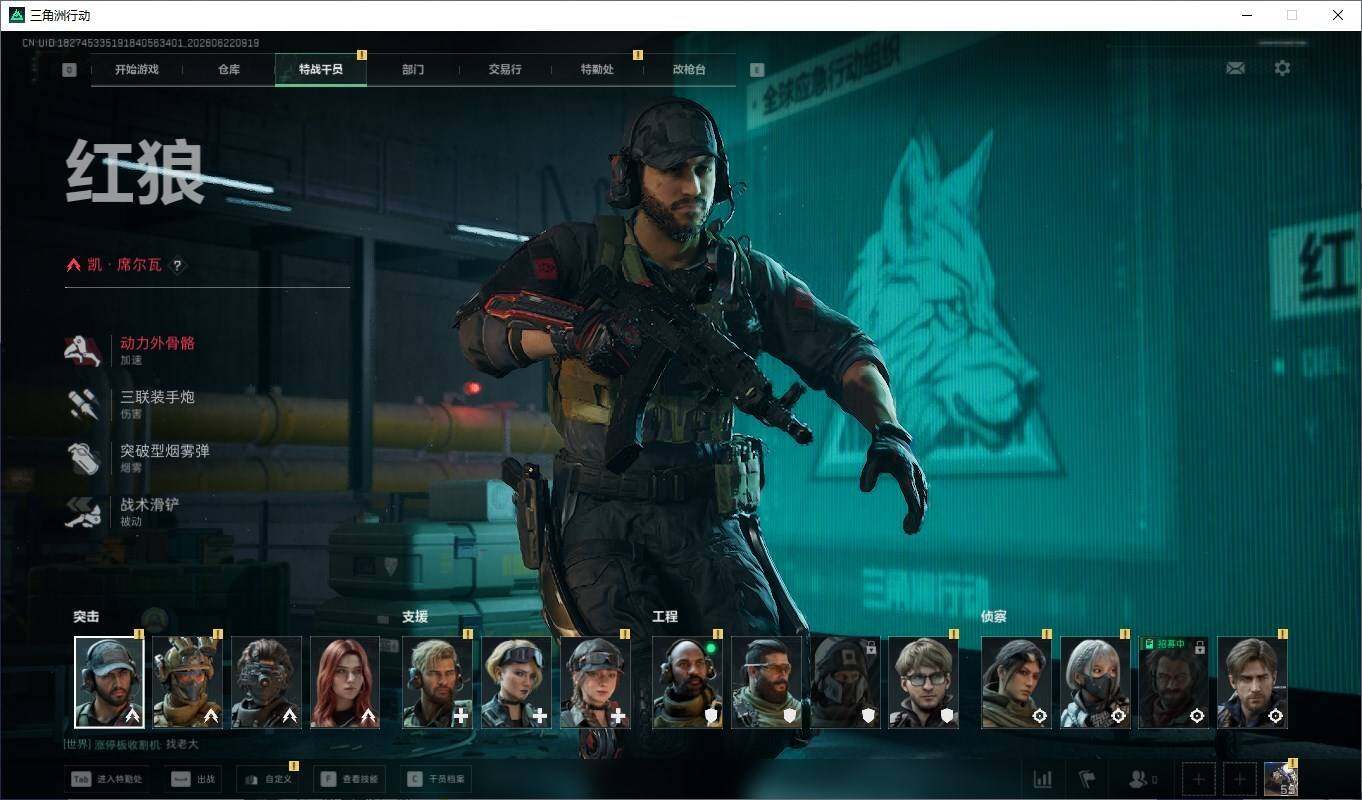Select the 三联装手炮 skill icon
Image resolution: width=1362 pixels, height=800 pixels.
point(84,404)
